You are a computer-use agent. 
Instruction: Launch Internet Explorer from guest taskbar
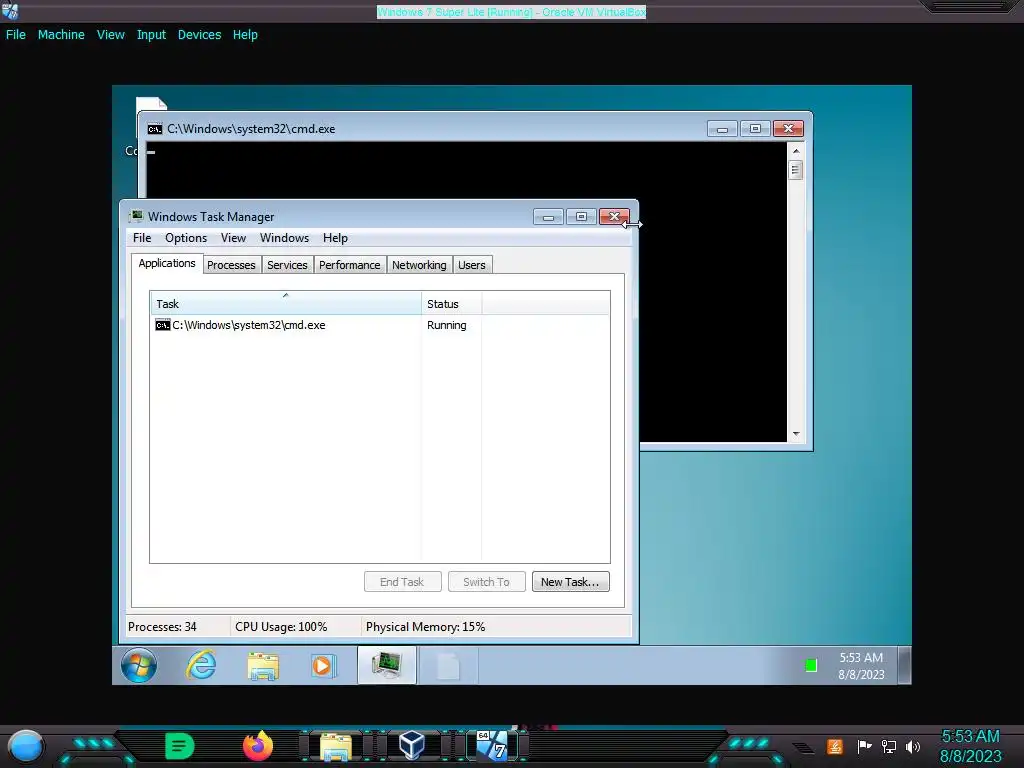[x=200, y=665]
